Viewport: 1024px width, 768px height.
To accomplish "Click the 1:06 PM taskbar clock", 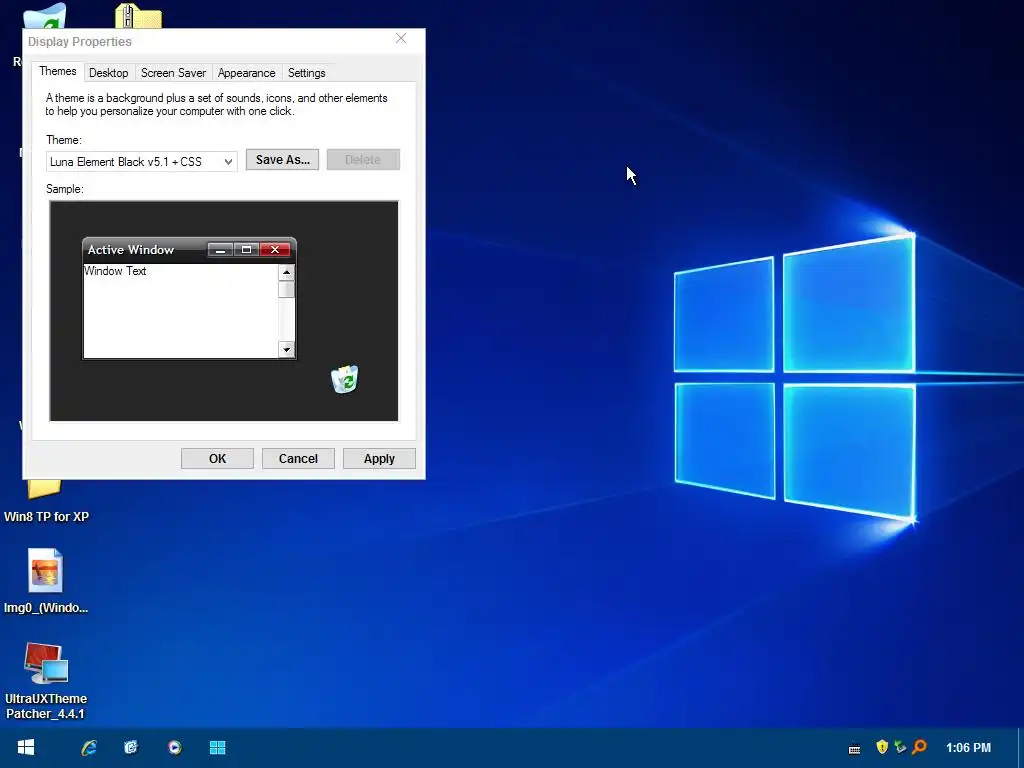I will click(x=968, y=747).
